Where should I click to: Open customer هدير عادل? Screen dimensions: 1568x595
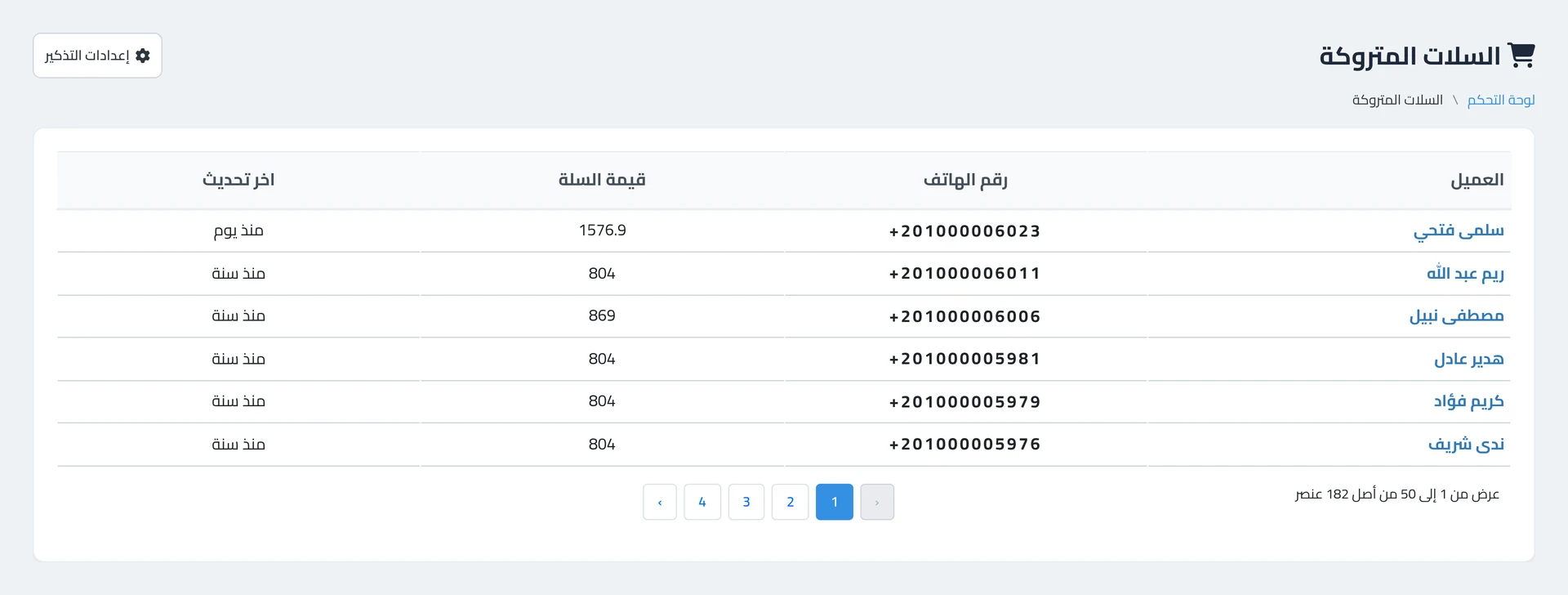pyautogui.click(x=1468, y=359)
